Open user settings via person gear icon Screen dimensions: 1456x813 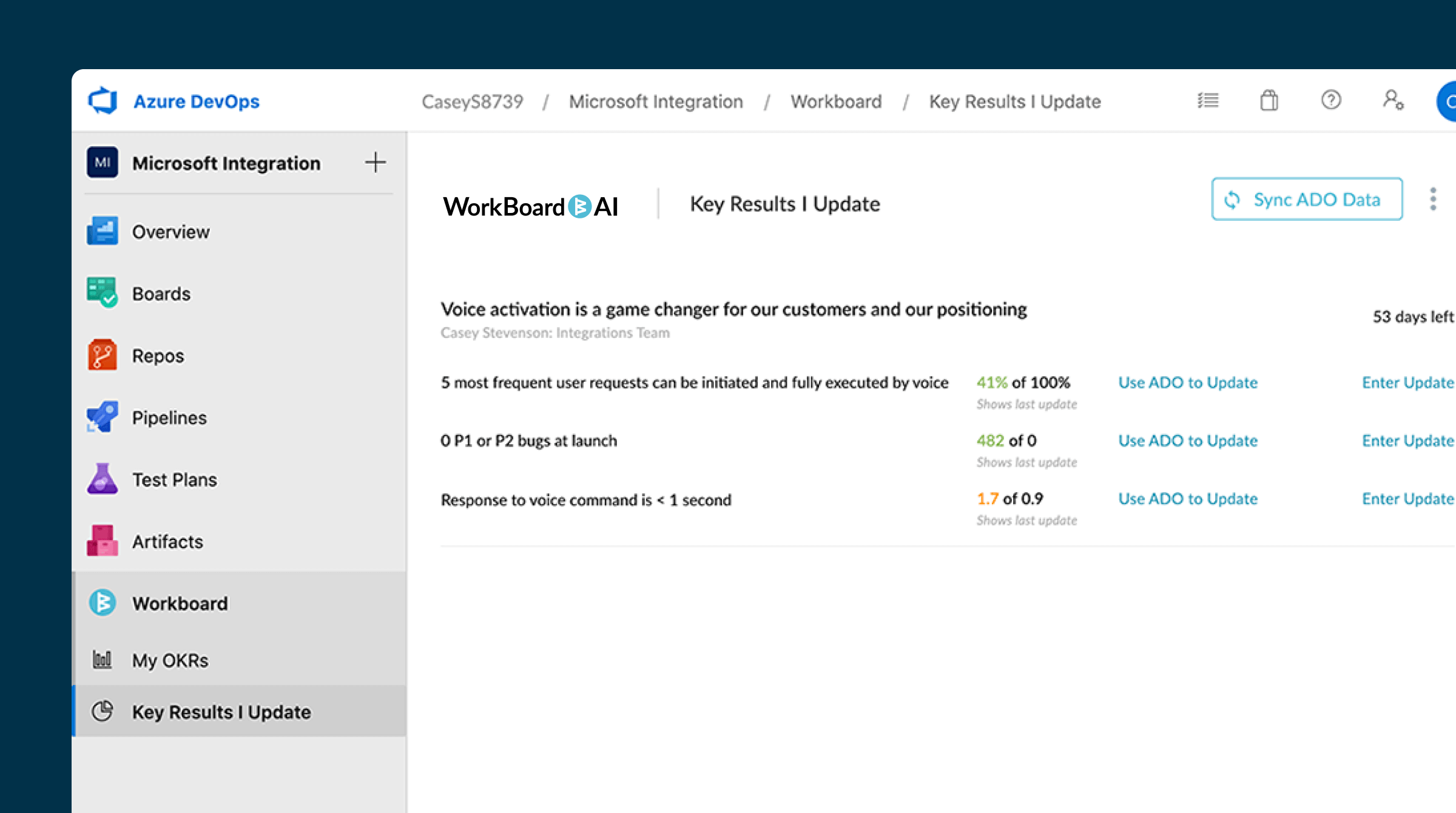[1392, 101]
